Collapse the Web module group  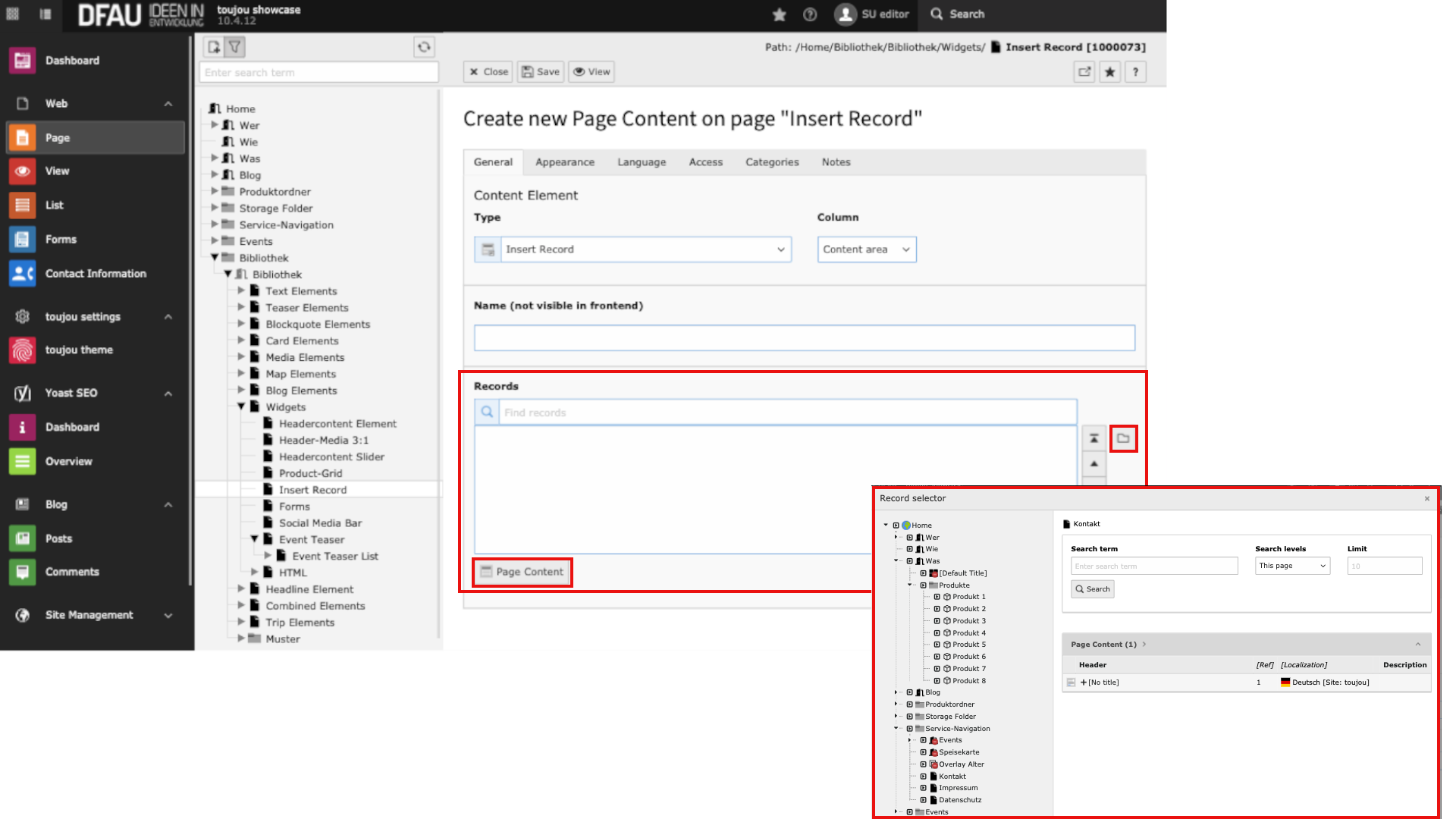point(168,104)
